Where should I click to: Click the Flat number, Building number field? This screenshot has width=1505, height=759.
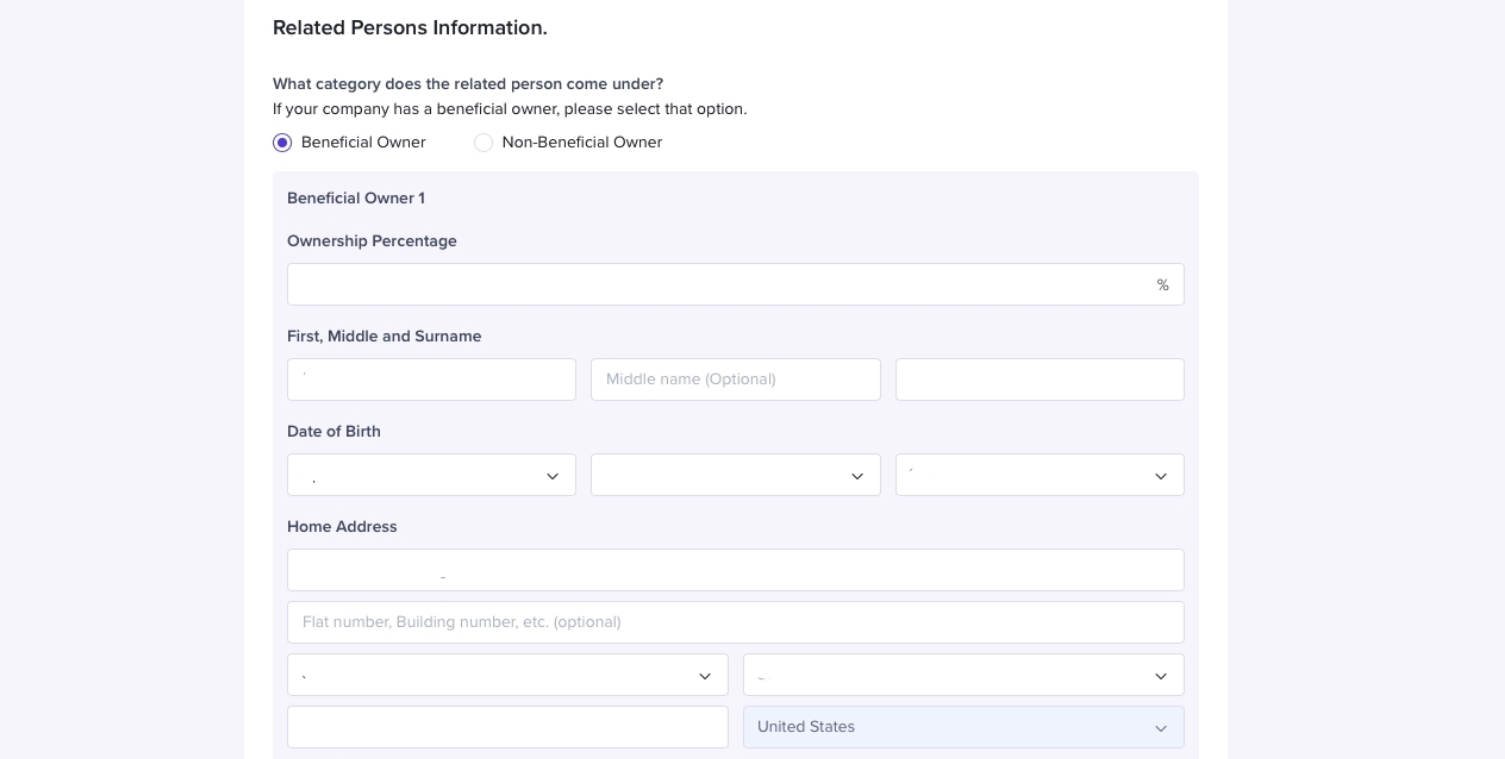pos(735,622)
